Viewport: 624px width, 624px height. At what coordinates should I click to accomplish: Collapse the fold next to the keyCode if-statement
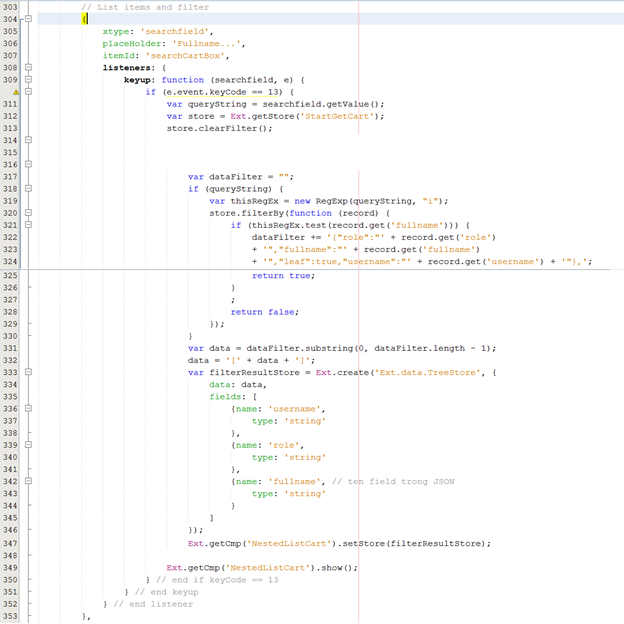(x=28, y=92)
